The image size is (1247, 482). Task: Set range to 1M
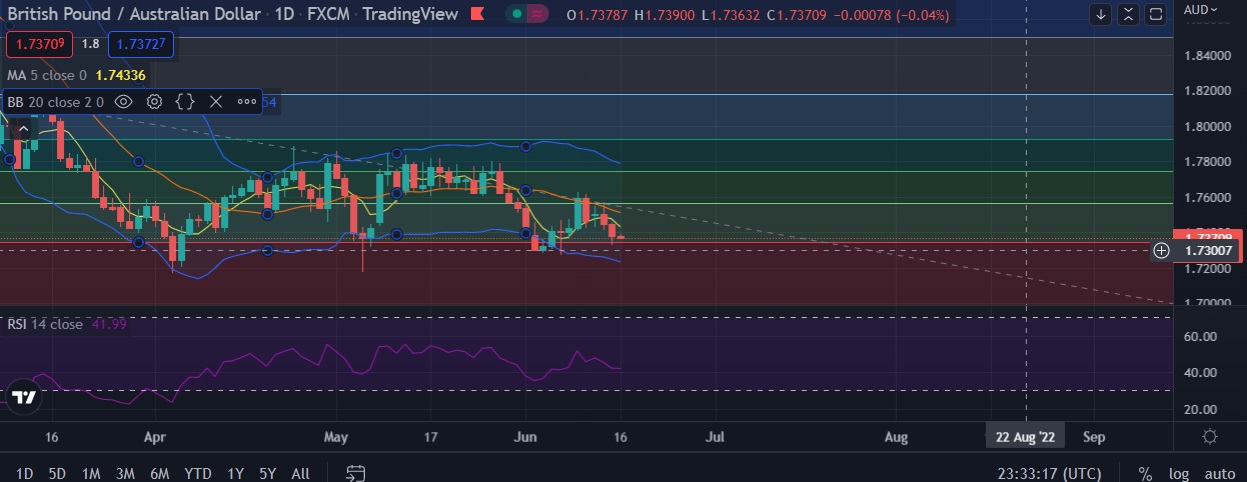tap(91, 472)
